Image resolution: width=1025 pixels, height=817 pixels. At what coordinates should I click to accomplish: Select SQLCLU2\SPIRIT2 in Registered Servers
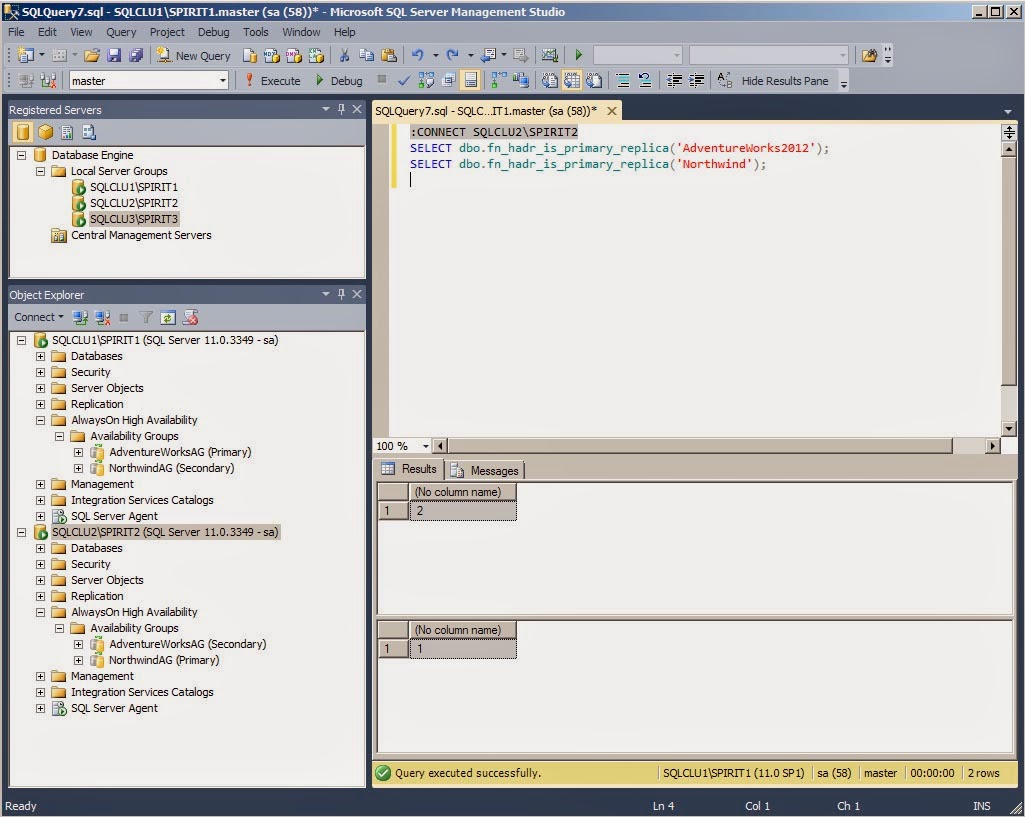tap(133, 203)
